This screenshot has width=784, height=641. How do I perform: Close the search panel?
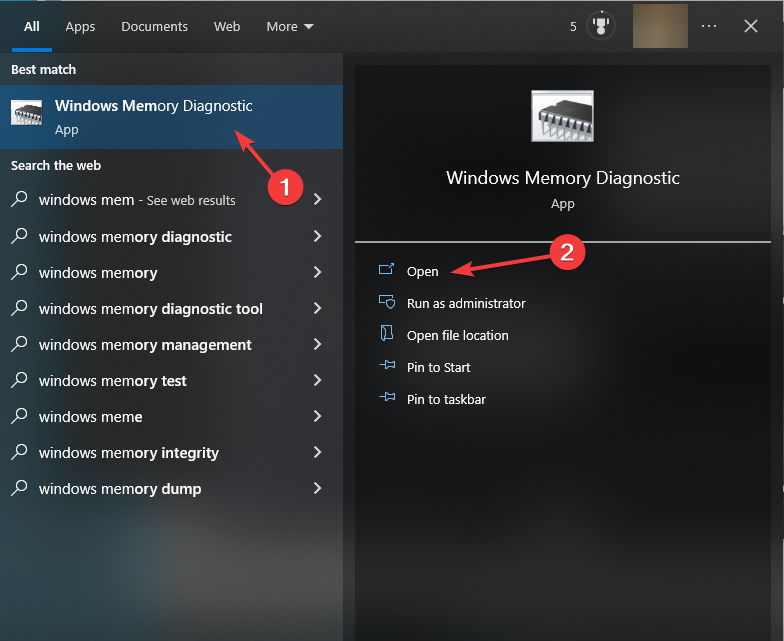750,26
